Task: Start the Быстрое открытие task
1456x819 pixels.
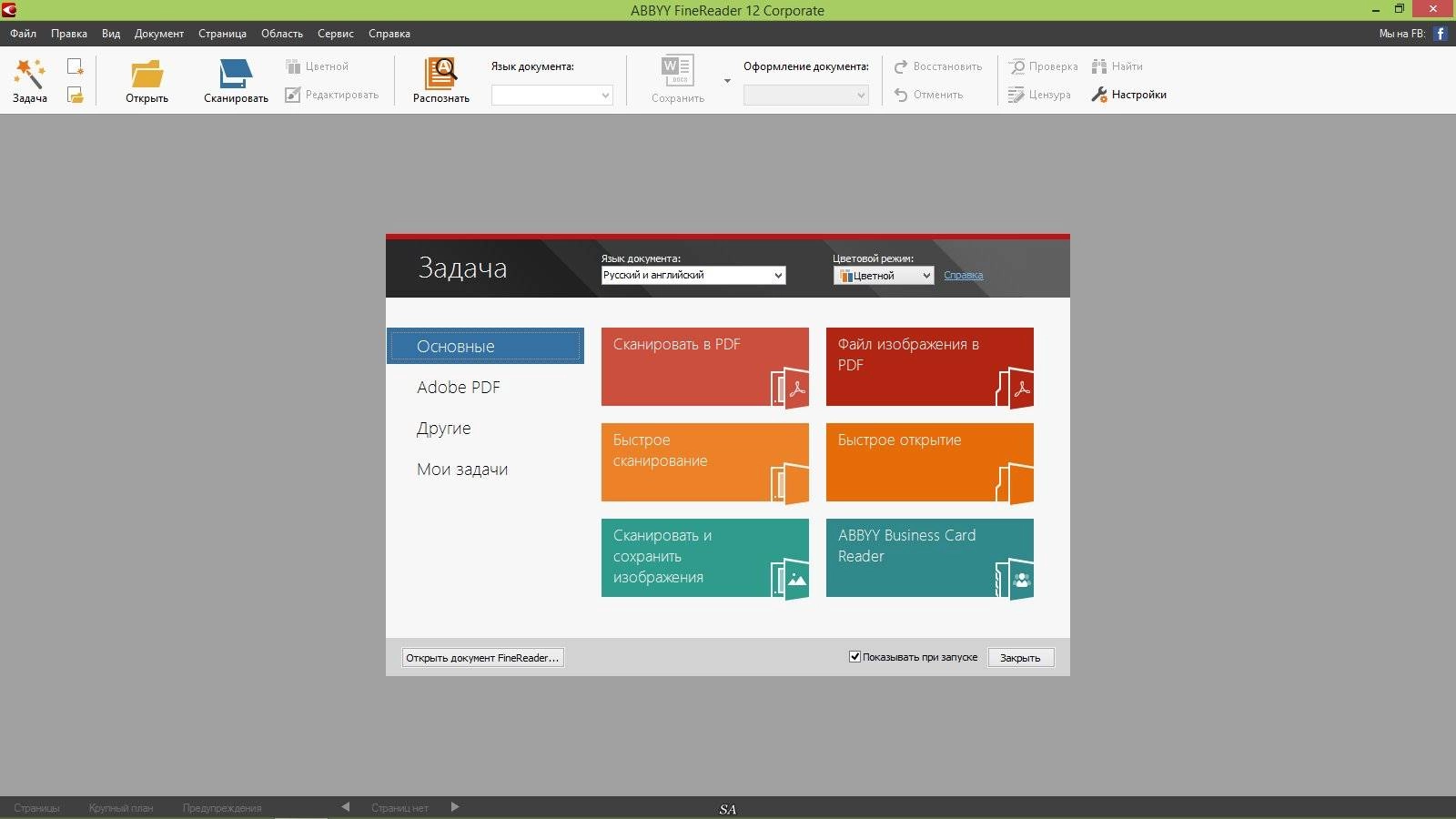Action: click(930, 462)
